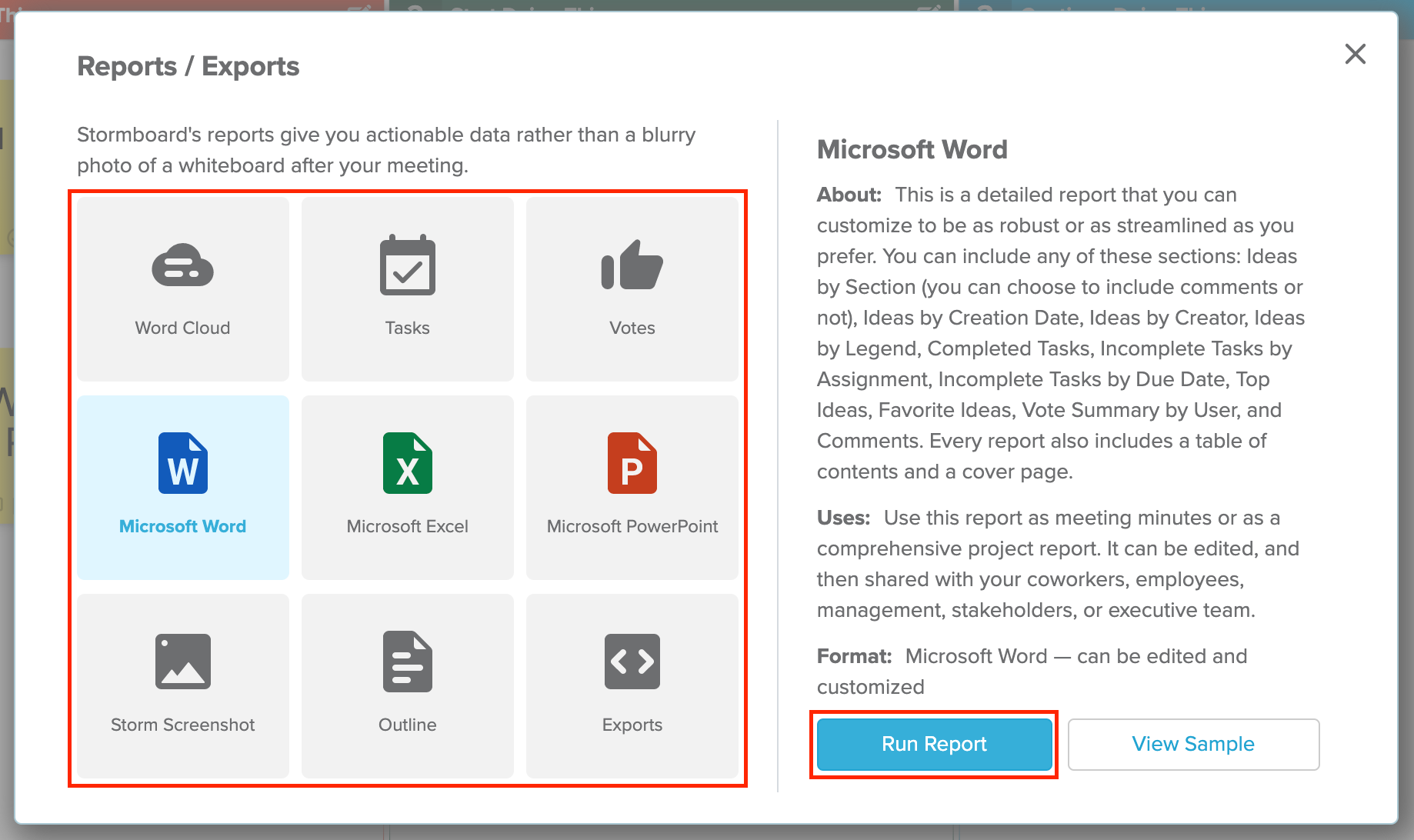The height and width of the screenshot is (840, 1414).
Task: Click the View Sample button
Action: click(x=1194, y=744)
